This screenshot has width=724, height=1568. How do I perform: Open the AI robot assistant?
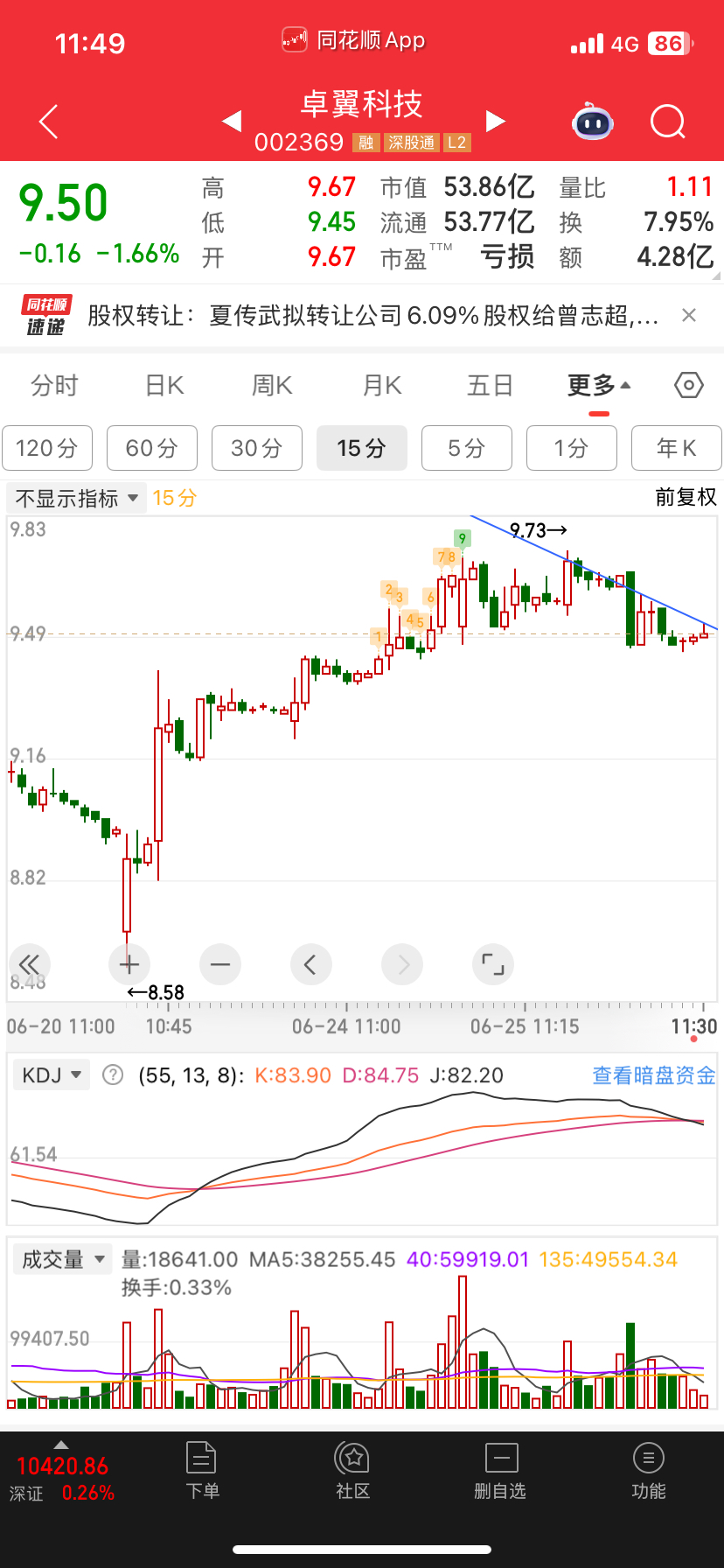[593, 122]
